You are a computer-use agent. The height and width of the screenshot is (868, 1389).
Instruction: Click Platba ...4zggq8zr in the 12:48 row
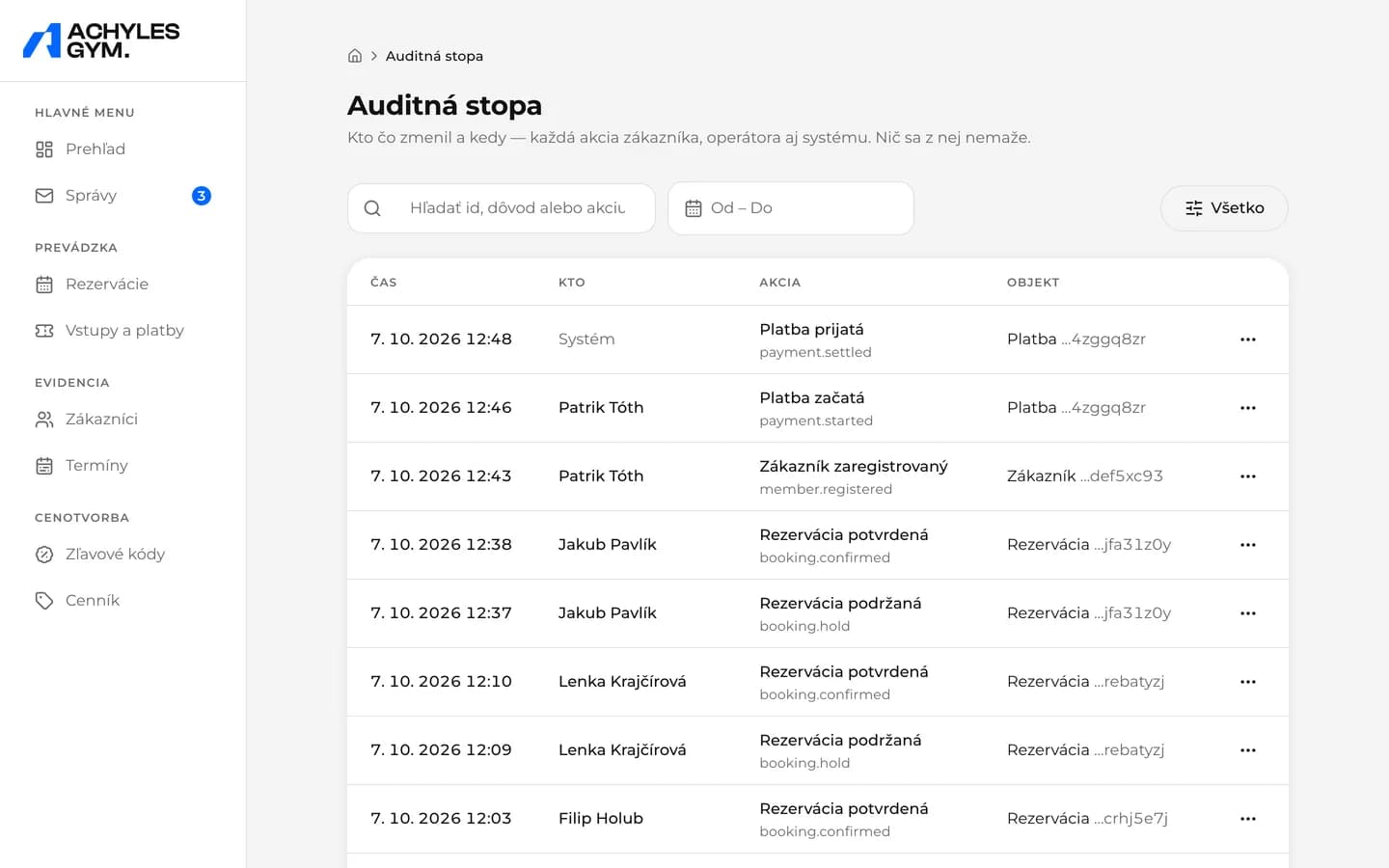(1076, 339)
